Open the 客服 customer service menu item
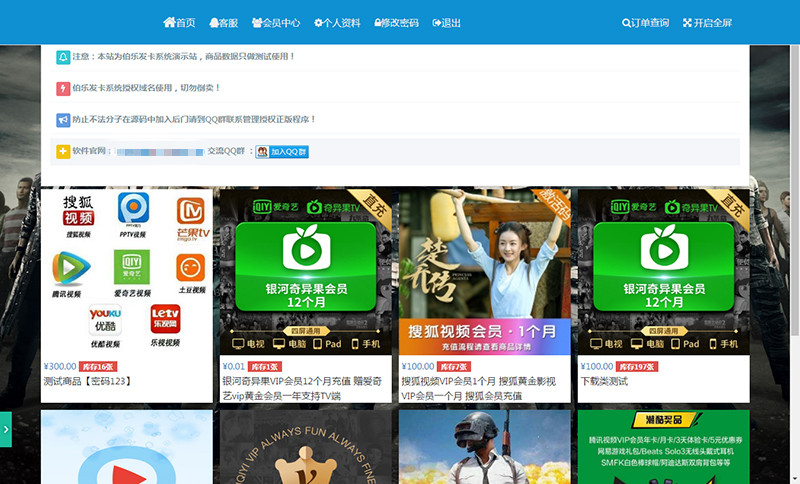 coord(223,23)
